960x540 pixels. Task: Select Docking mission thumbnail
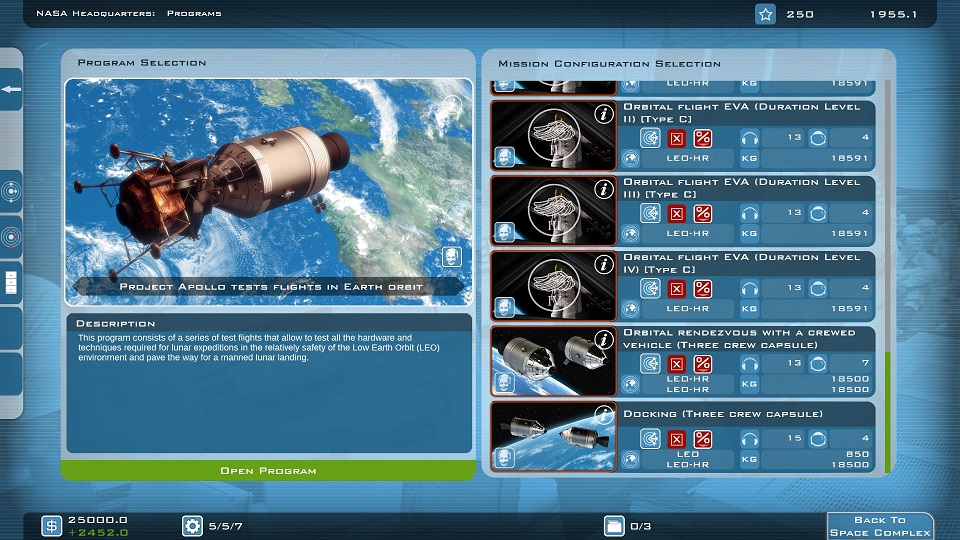553,437
